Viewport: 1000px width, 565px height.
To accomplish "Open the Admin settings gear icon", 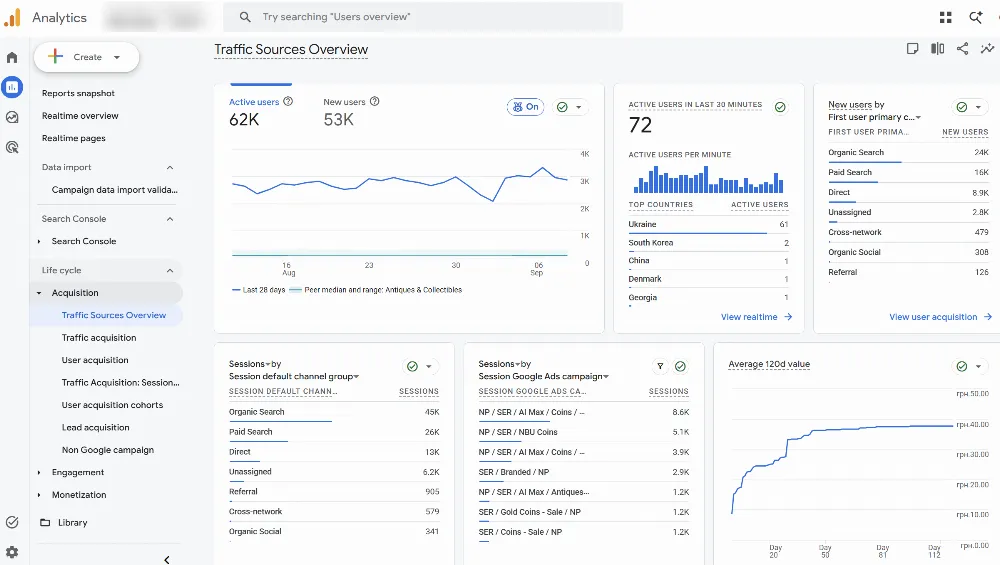I will click(12, 552).
